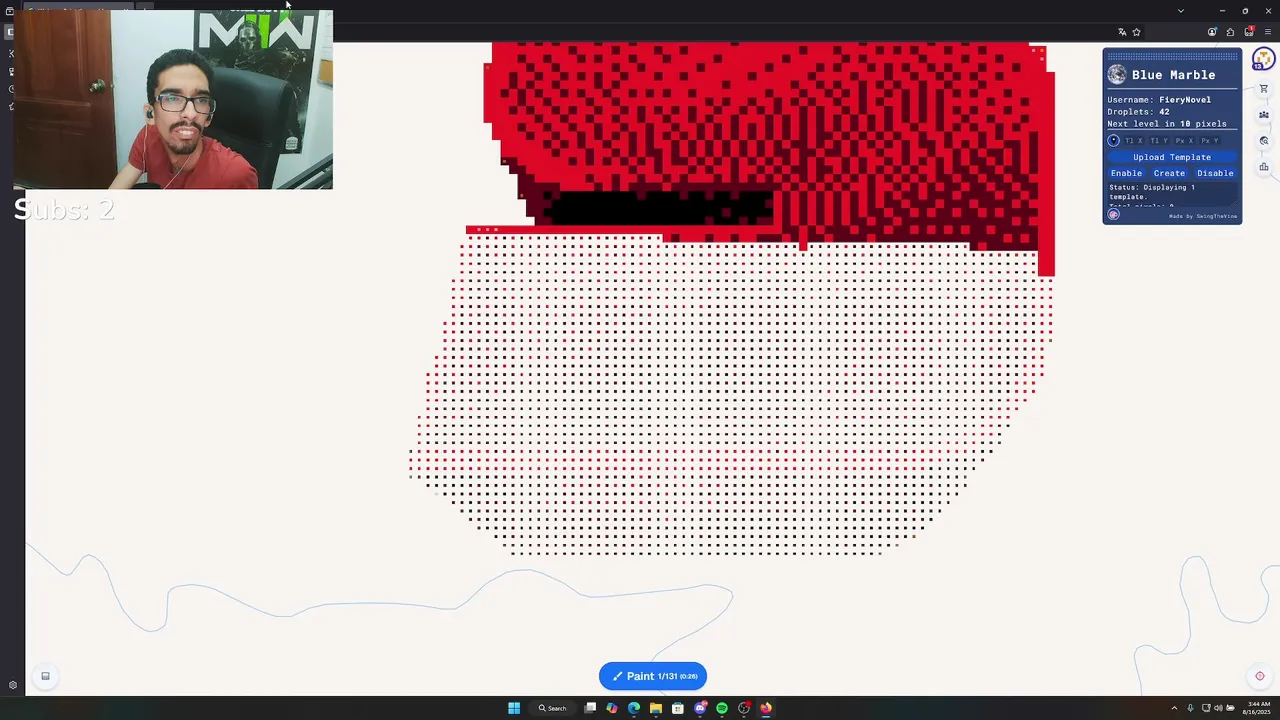Open the browser extensions puzzle icon
This screenshot has width=1280, height=720.
1230,32
